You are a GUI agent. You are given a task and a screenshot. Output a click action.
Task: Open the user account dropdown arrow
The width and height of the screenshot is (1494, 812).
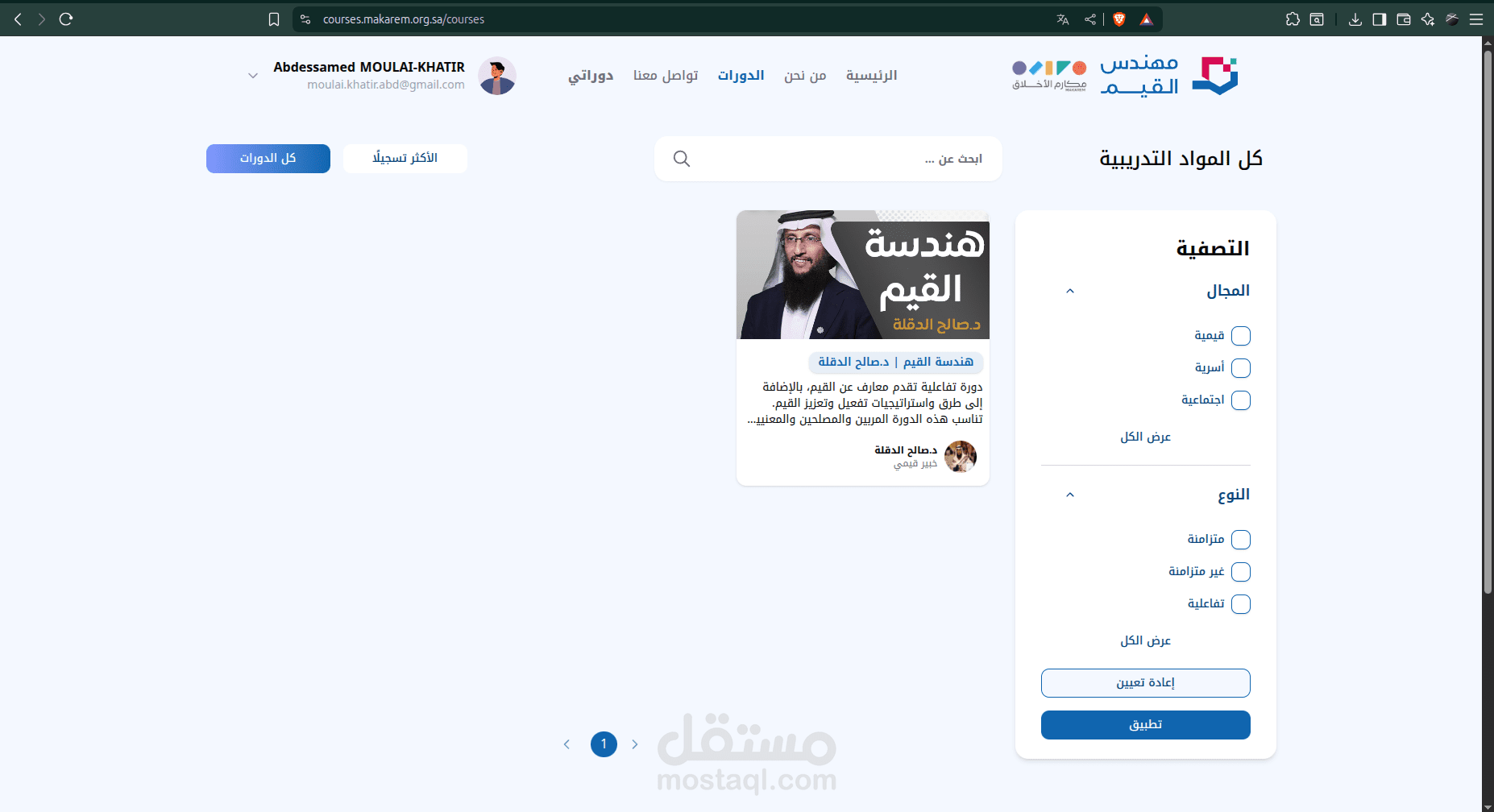(253, 76)
